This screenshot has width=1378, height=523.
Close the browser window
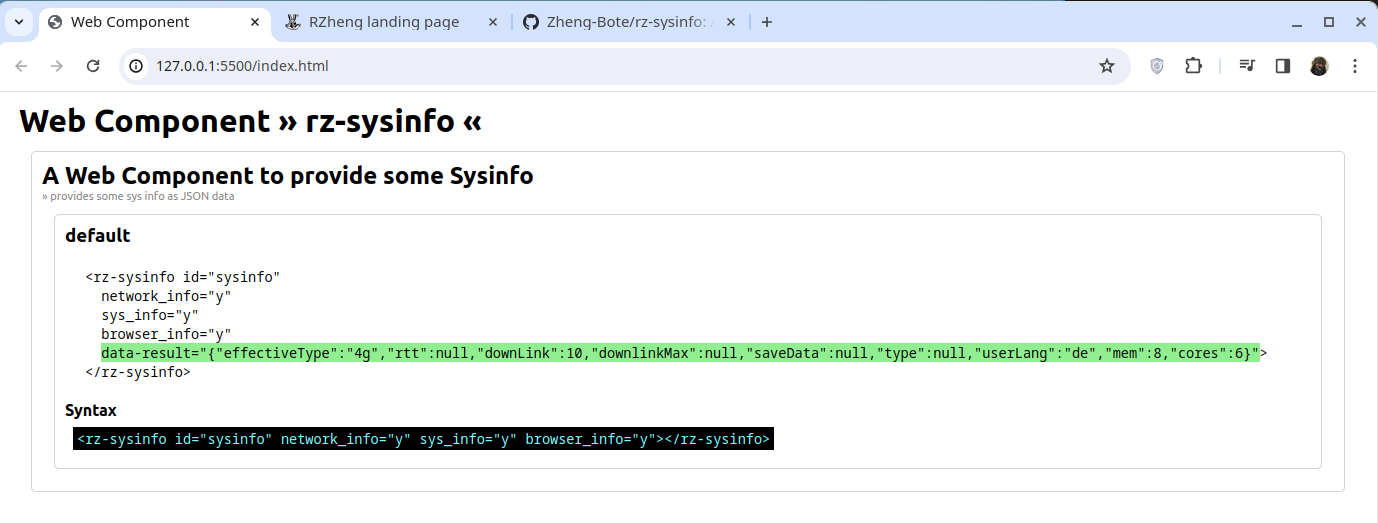pos(1360,22)
